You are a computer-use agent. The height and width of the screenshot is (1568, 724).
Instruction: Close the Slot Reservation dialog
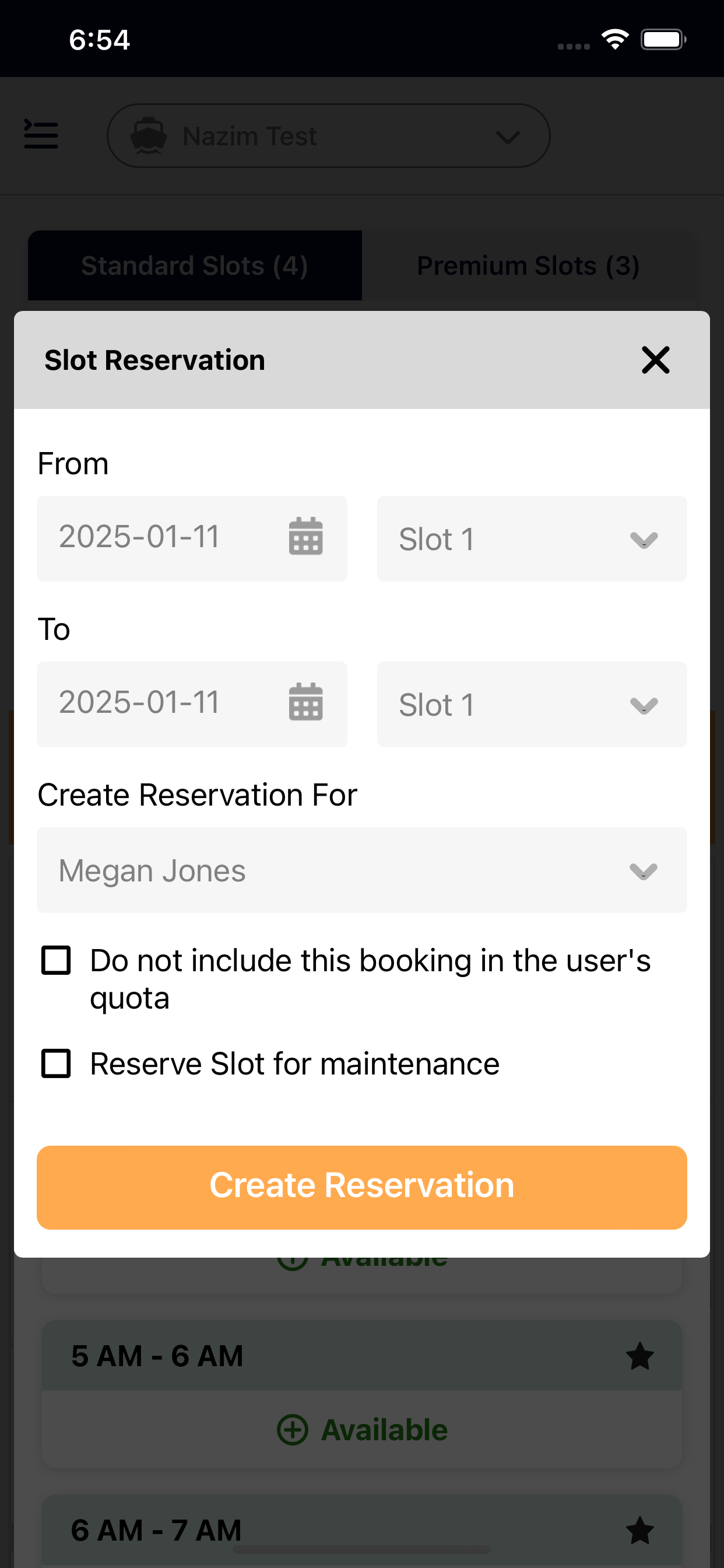(655, 360)
